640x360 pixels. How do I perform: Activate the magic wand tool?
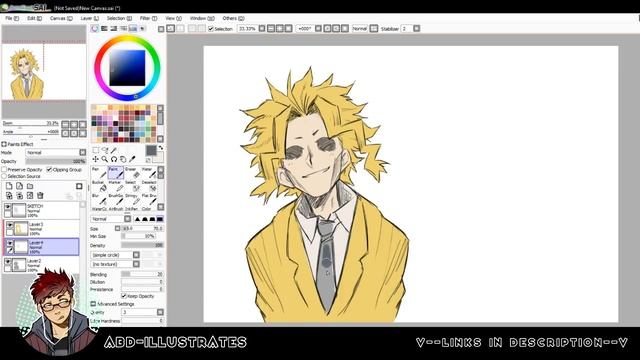coord(114,151)
